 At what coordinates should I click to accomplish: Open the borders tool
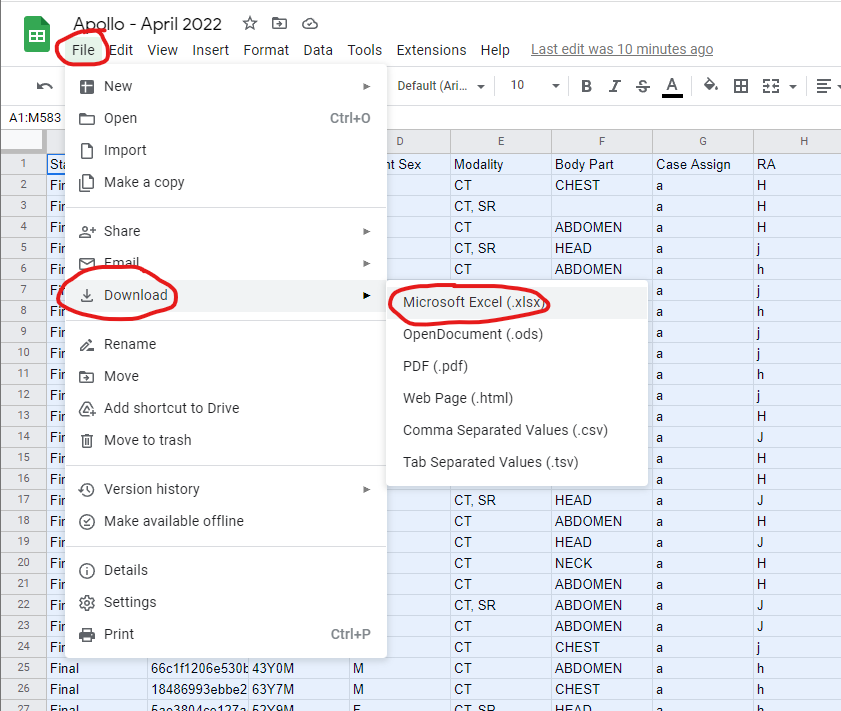click(741, 86)
